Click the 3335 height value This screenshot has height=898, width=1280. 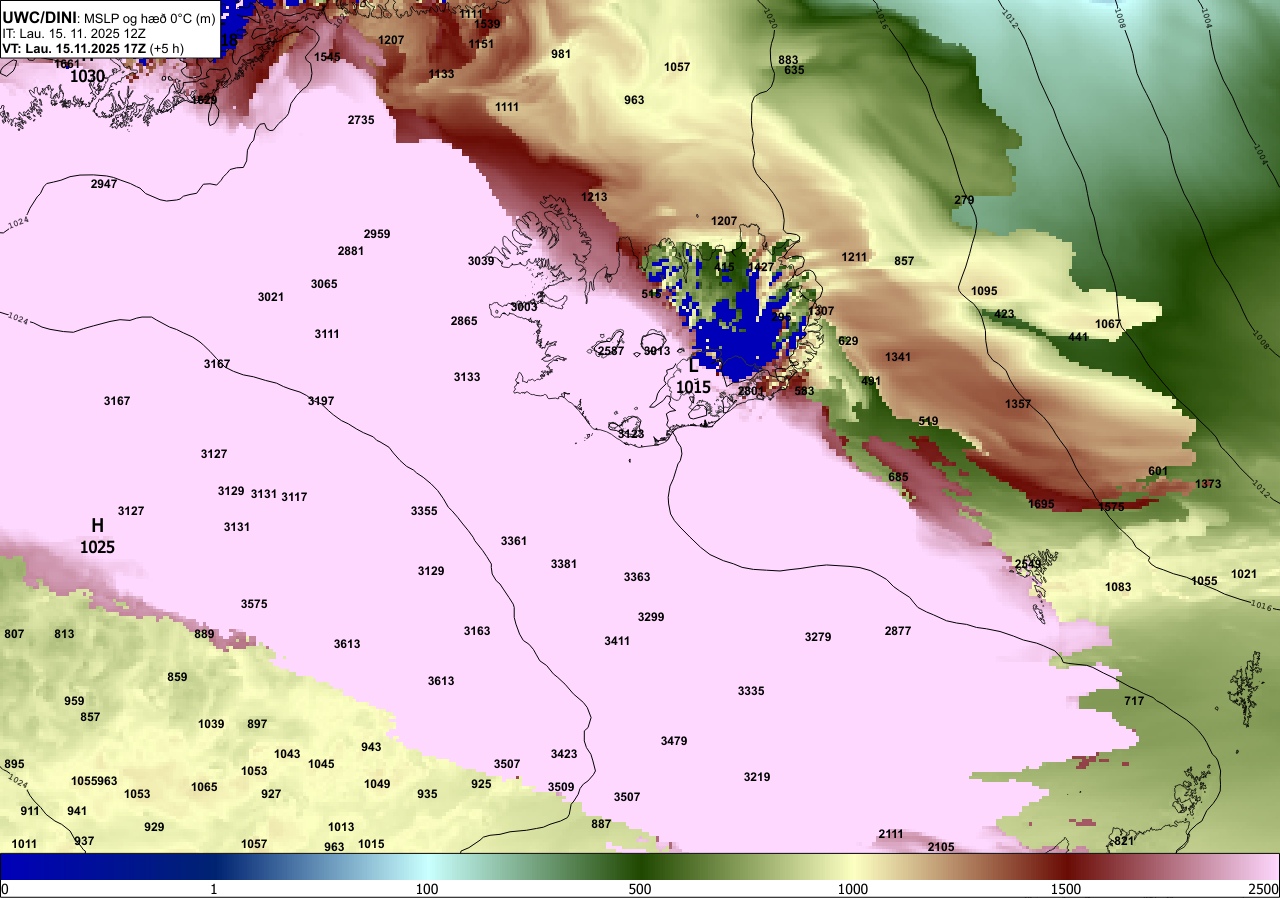coord(751,691)
